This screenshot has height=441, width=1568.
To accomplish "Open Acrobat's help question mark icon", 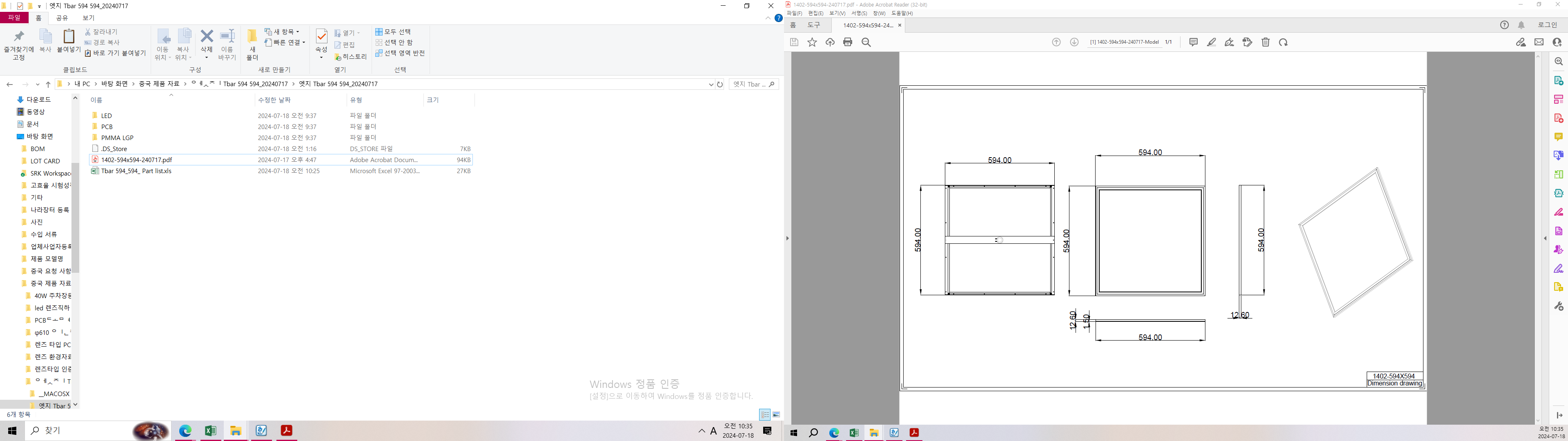I will [x=1504, y=25].
